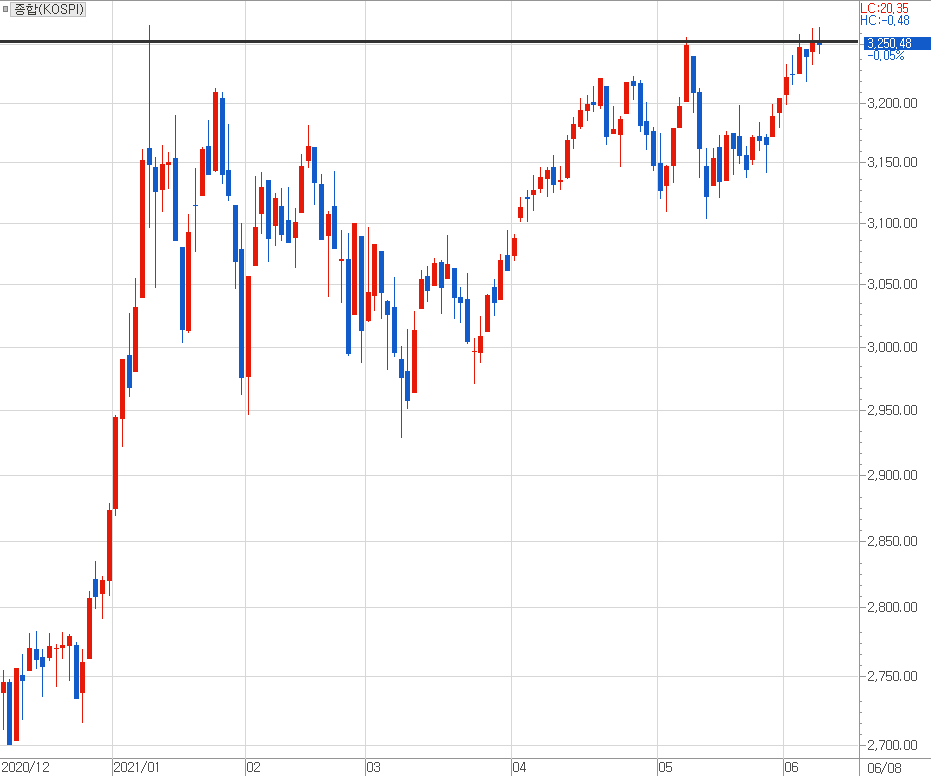Click the 03 month label on time axis
Viewport: 931px width, 776px height.
click(x=373, y=767)
